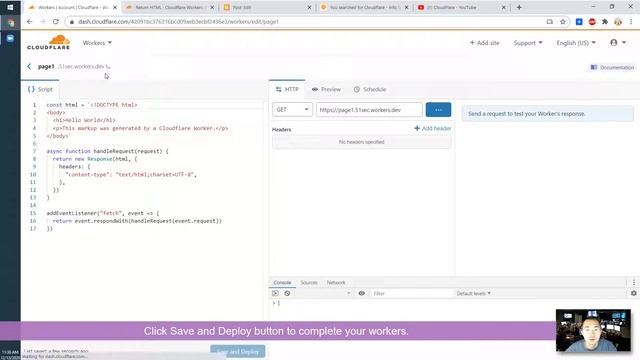Image resolution: width=640 pixels, height=360 pixels.
Task: Close the Workers browser tab
Action: point(115,7)
